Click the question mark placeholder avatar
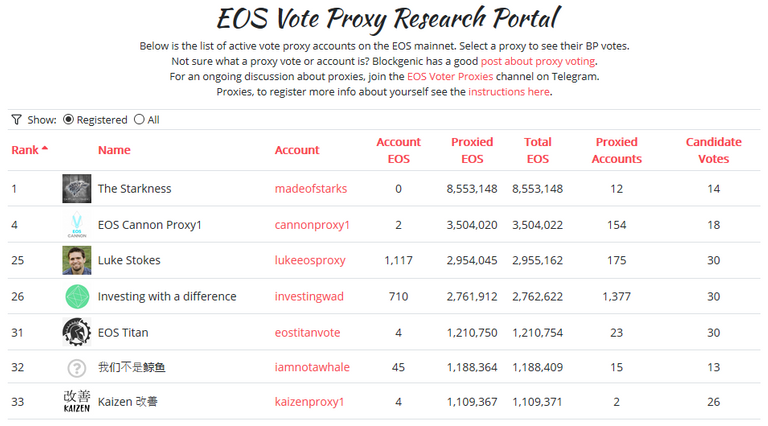 click(77, 368)
